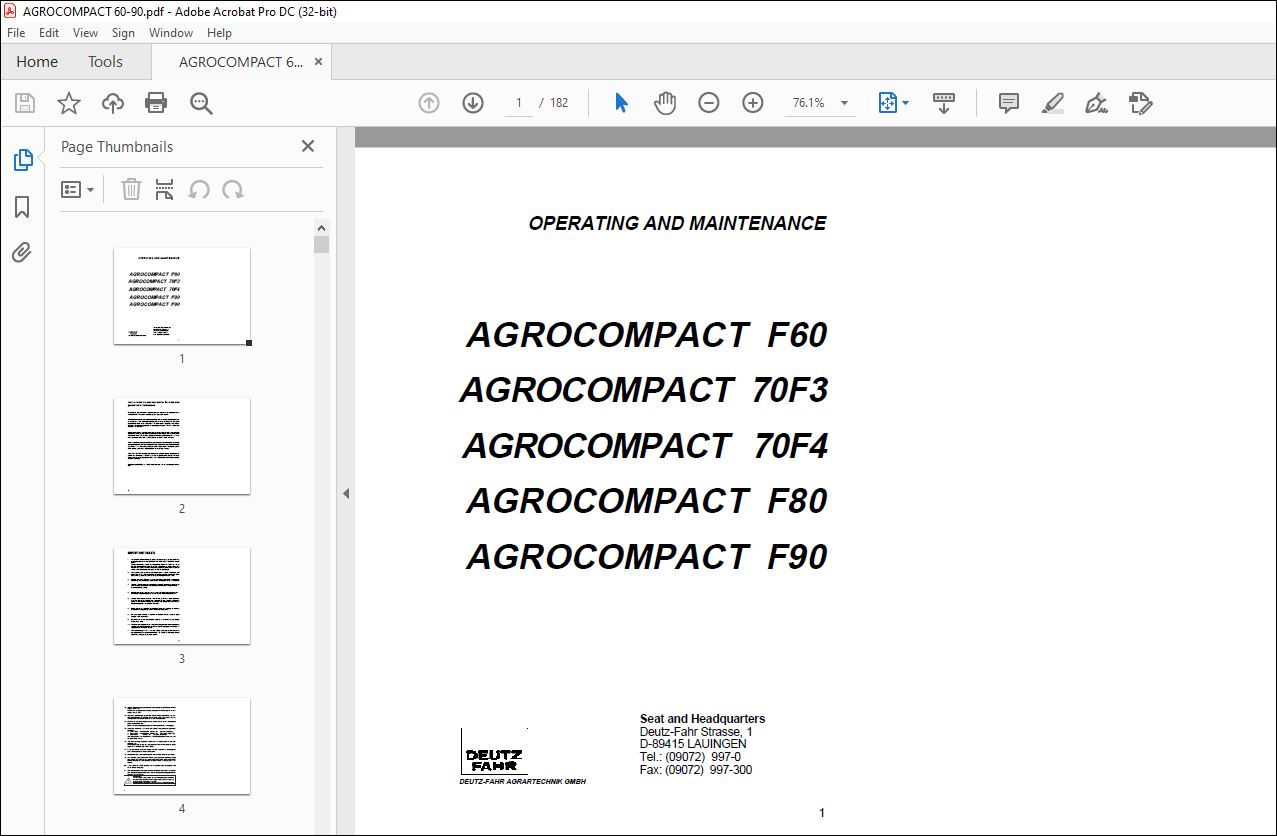
Task: Click the OPERATING AND MAINTENANCE heading
Action: click(677, 224)
